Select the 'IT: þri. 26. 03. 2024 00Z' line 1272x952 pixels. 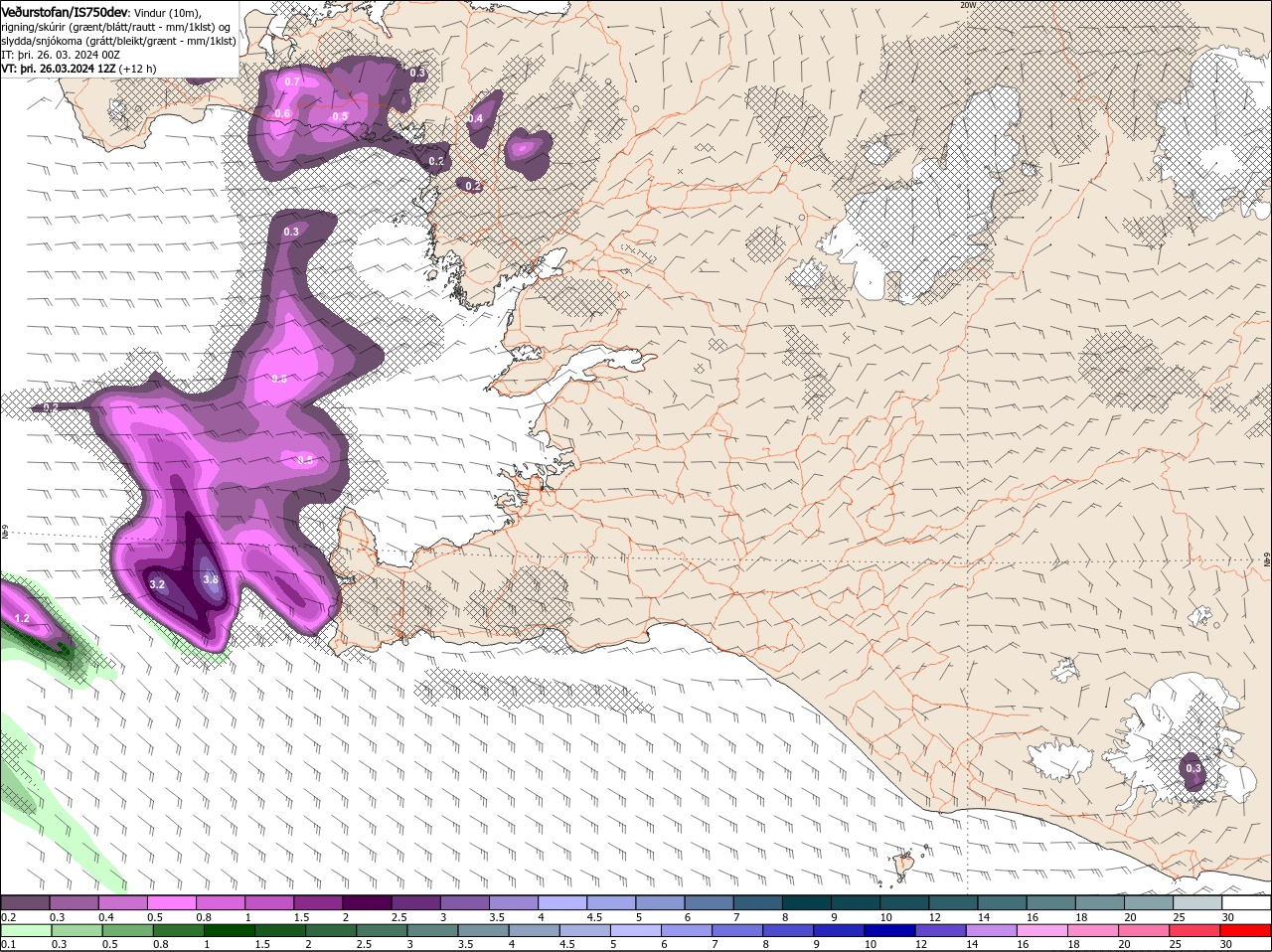pyautogui.click(x=61, y=55)
